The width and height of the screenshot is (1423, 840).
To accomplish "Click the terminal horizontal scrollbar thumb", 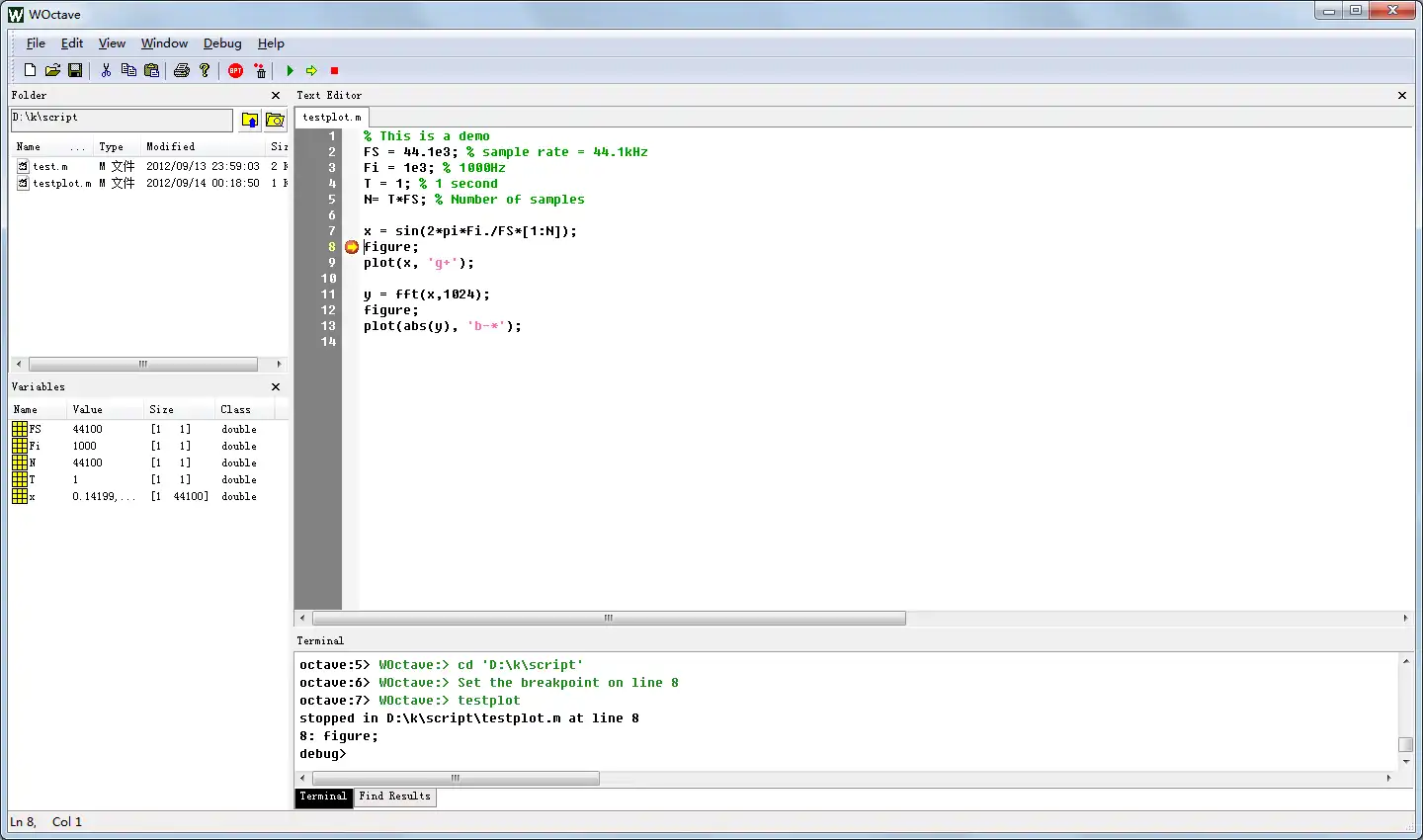I will pyautogui.click(x=456, y=779).
